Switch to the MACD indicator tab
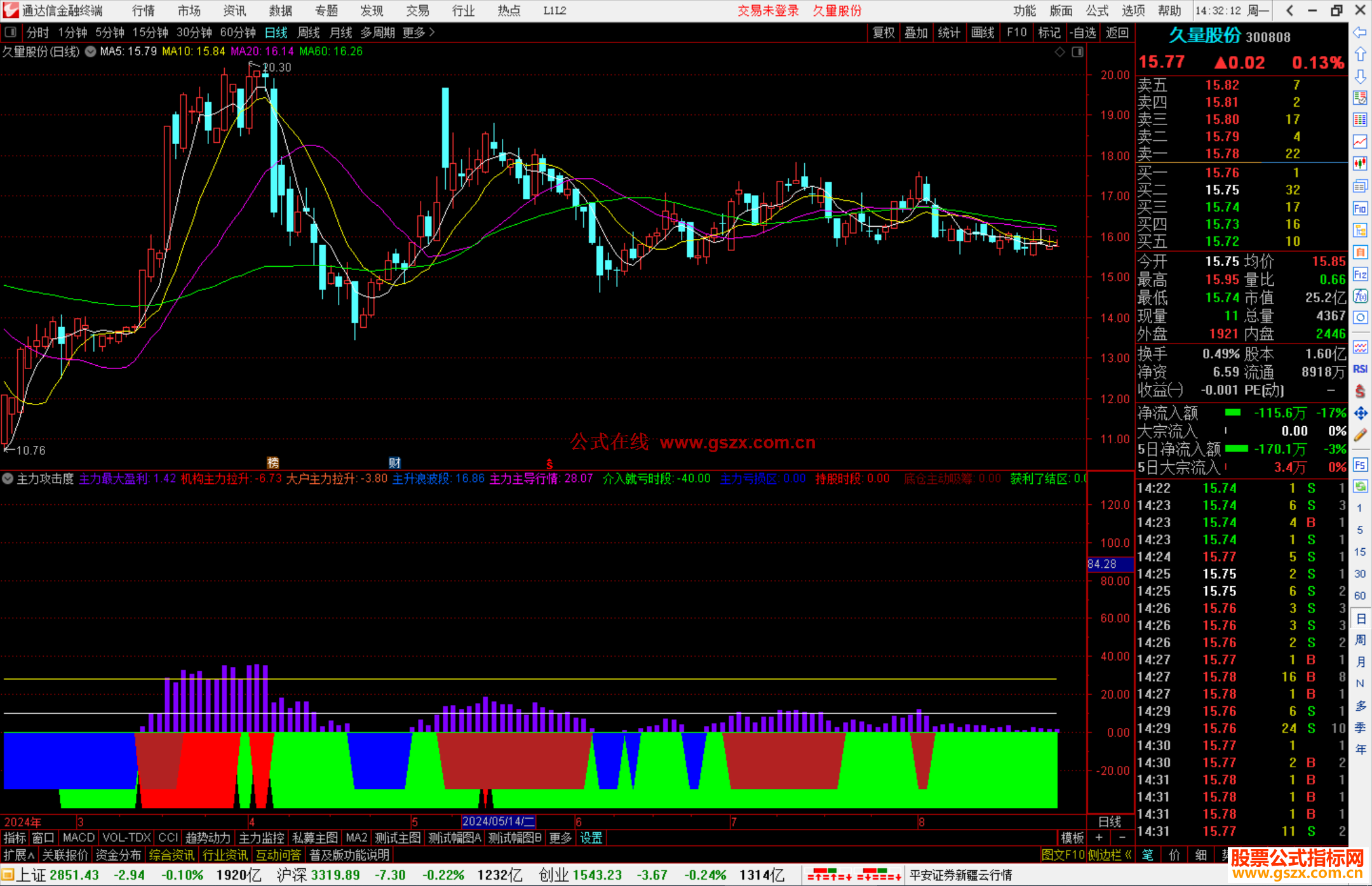This screenshot has width=1372, height=886. (78, 838)
